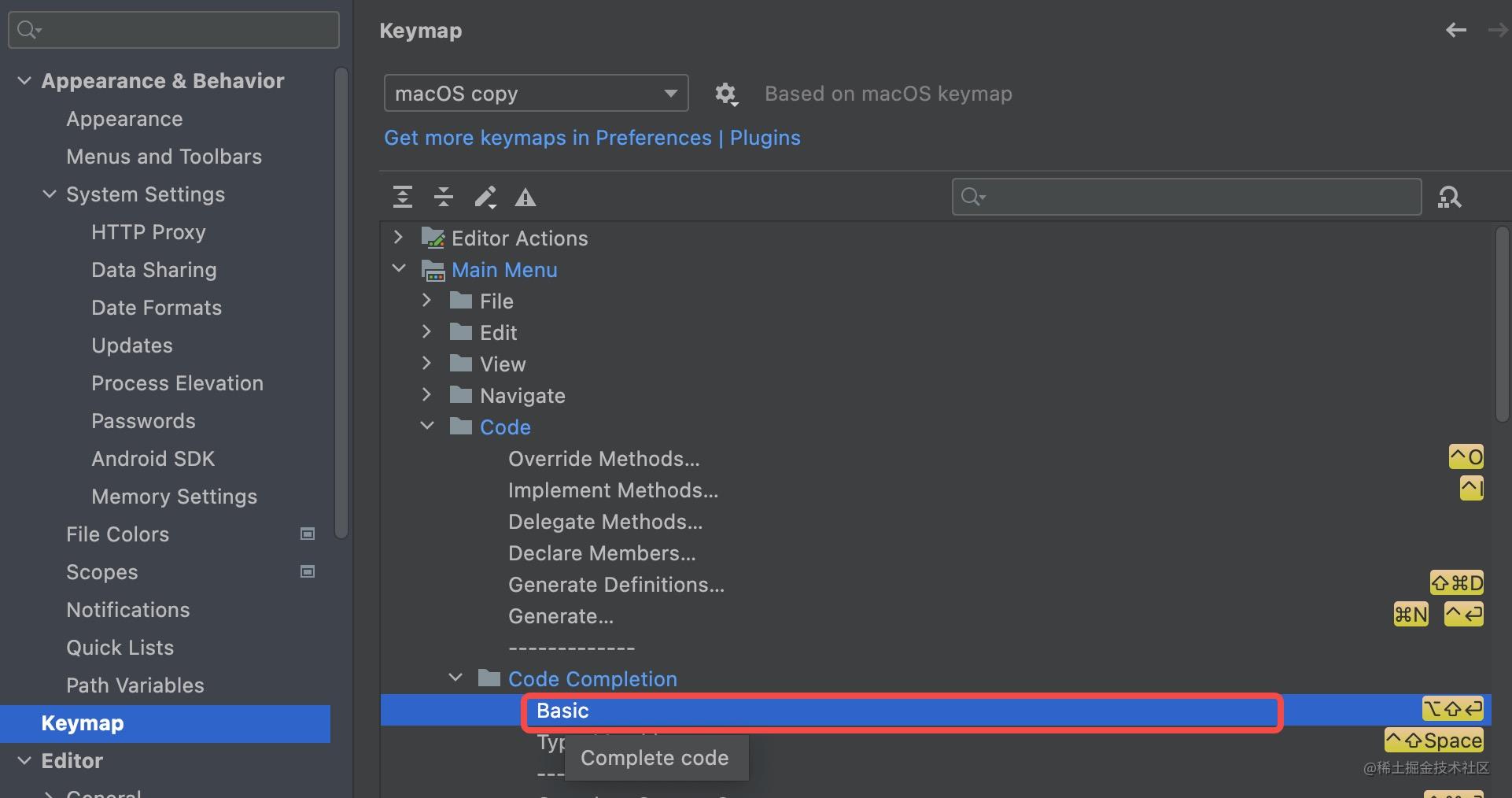The height and width of the screenshot is (798, 1512).
Task: Expand the View menu group
Action: (x=426, y=363)
